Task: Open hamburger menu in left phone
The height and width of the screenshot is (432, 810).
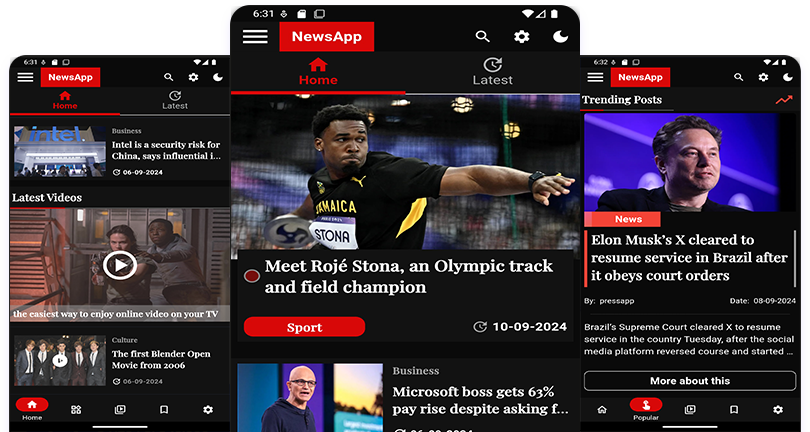Action: pos(25,78)
